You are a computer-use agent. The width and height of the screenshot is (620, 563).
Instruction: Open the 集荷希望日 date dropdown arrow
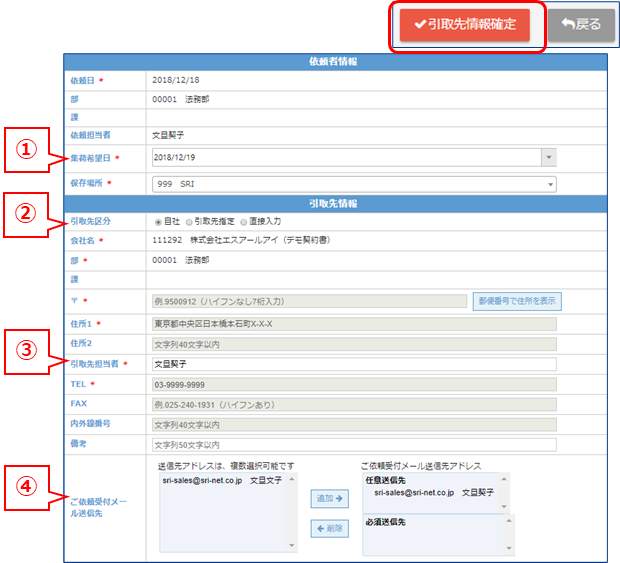pos(547,157)
